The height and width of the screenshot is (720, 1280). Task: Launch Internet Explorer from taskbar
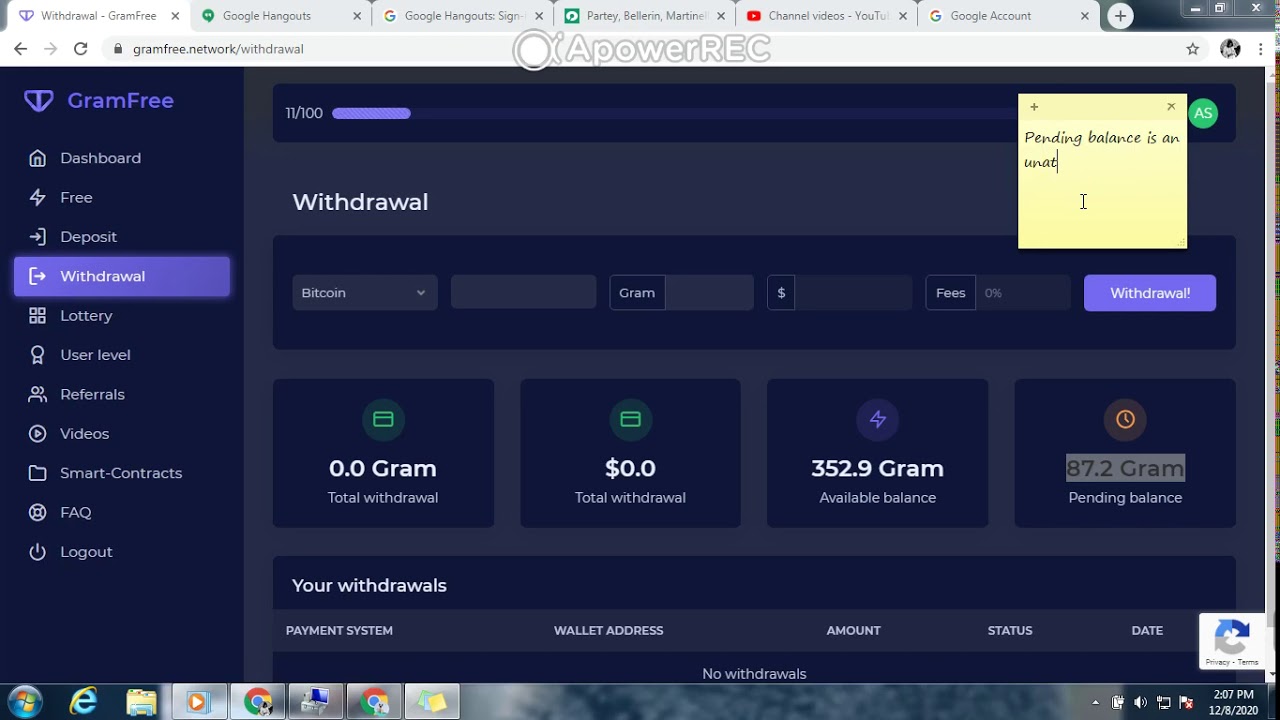coord(83,702)
